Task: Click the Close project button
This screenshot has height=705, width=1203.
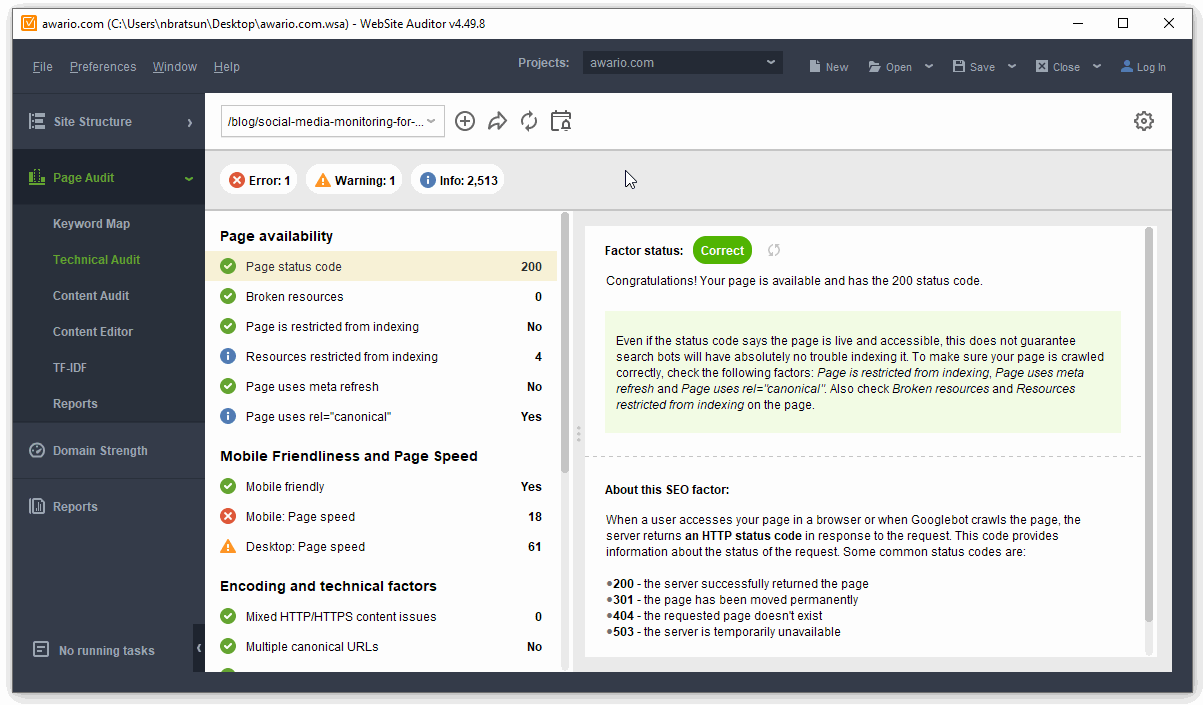Action: [x=1057, y=67]
